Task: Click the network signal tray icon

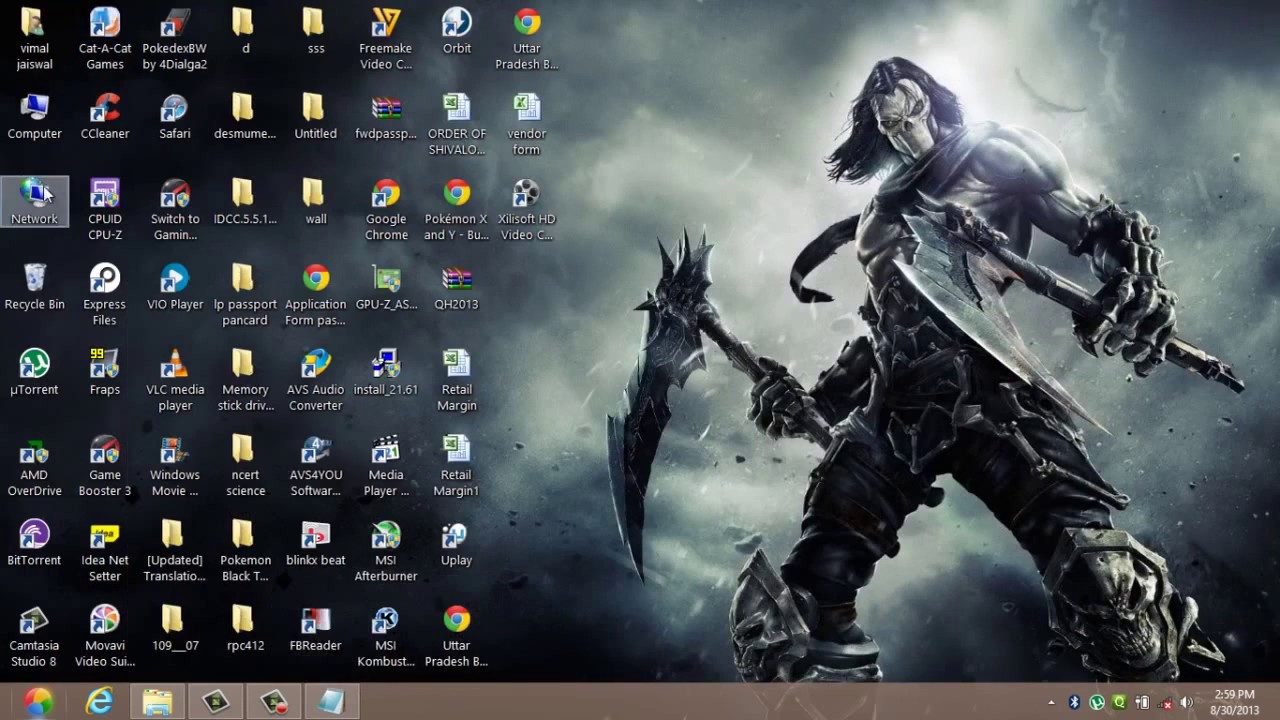Action: click(1165, 703)
